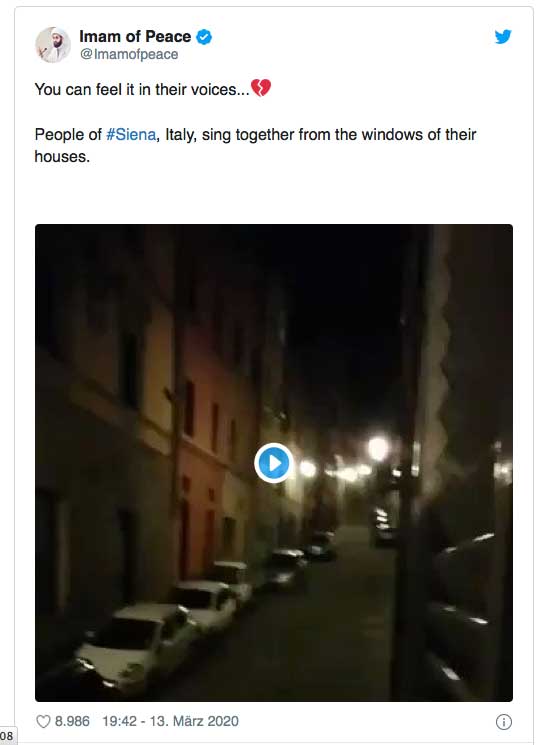Open the @Imamofpeace handle link
The image size is (551, 745).
(x=129, y=54)
